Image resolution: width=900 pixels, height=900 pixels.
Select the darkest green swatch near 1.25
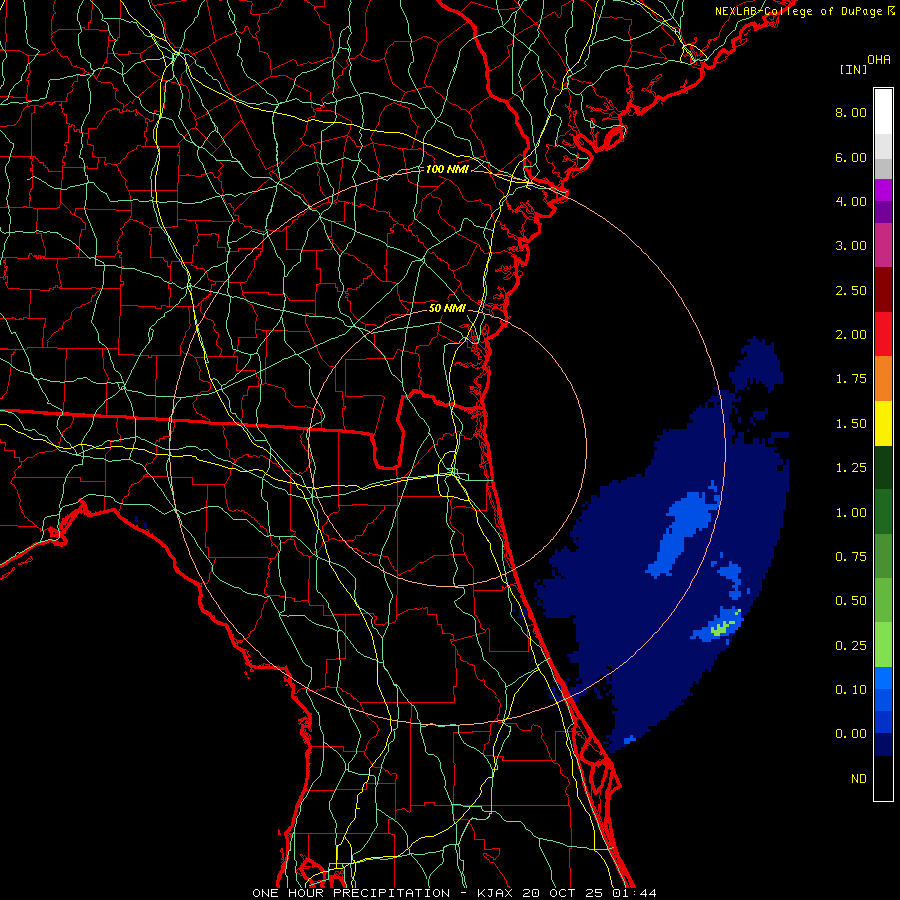pos(883,467)
